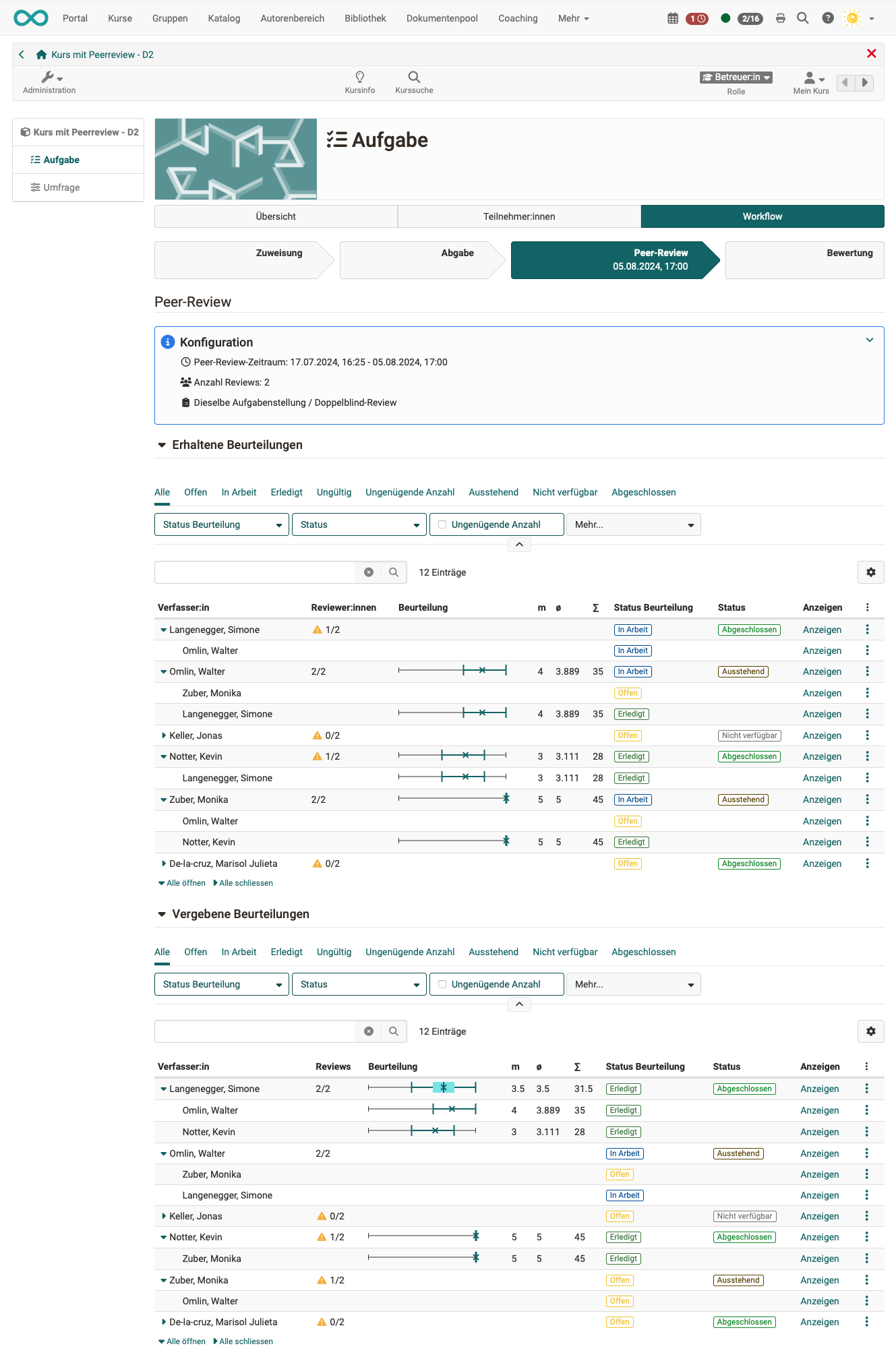Screen dimensions: 896x1361
Task: Click Bewertung workflow step
Action: (804, 260)
